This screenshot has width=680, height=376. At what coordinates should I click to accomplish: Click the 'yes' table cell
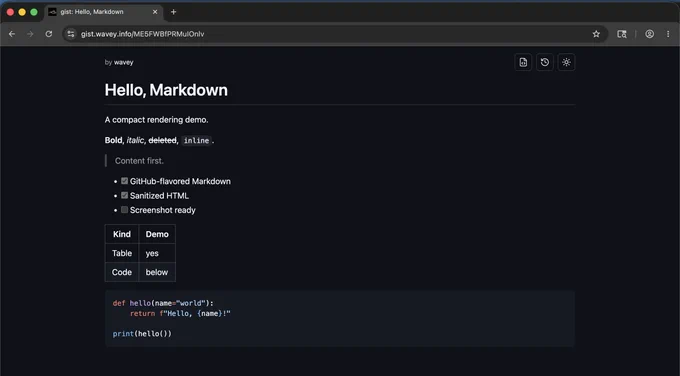tap(157, 253)
